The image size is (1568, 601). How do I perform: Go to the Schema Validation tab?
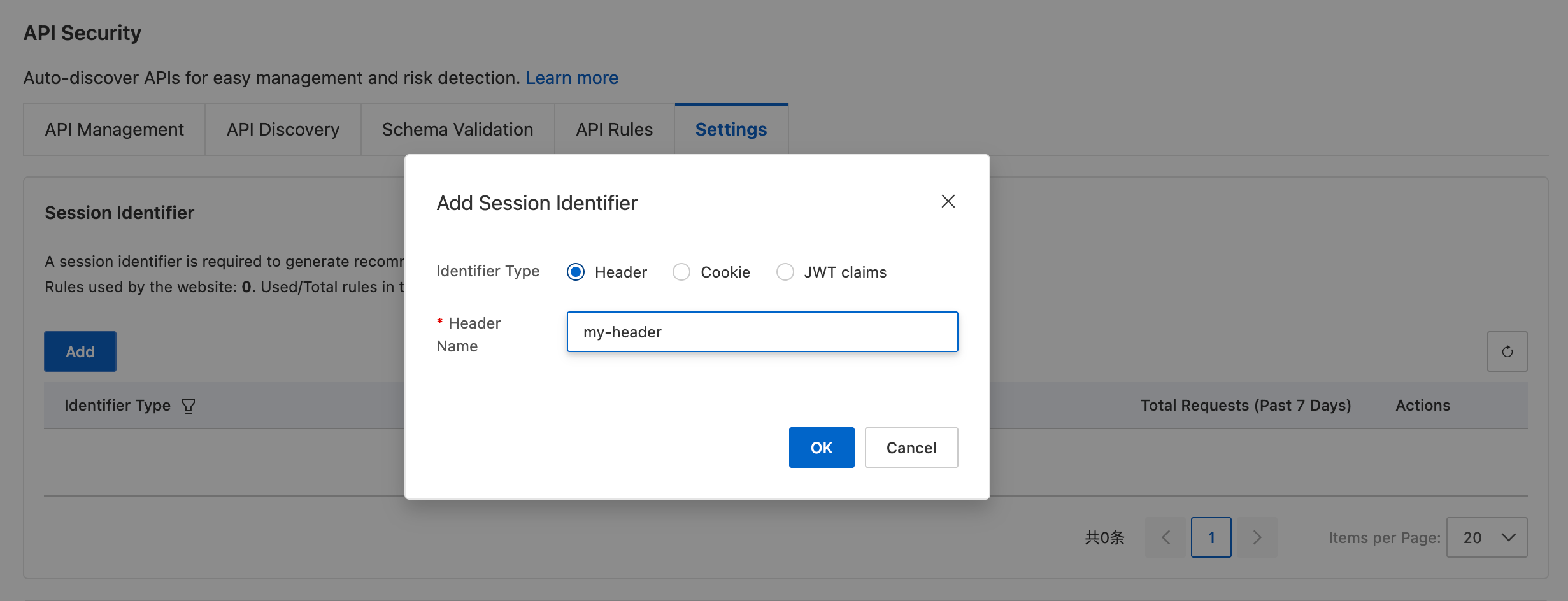tap(457, 129)
